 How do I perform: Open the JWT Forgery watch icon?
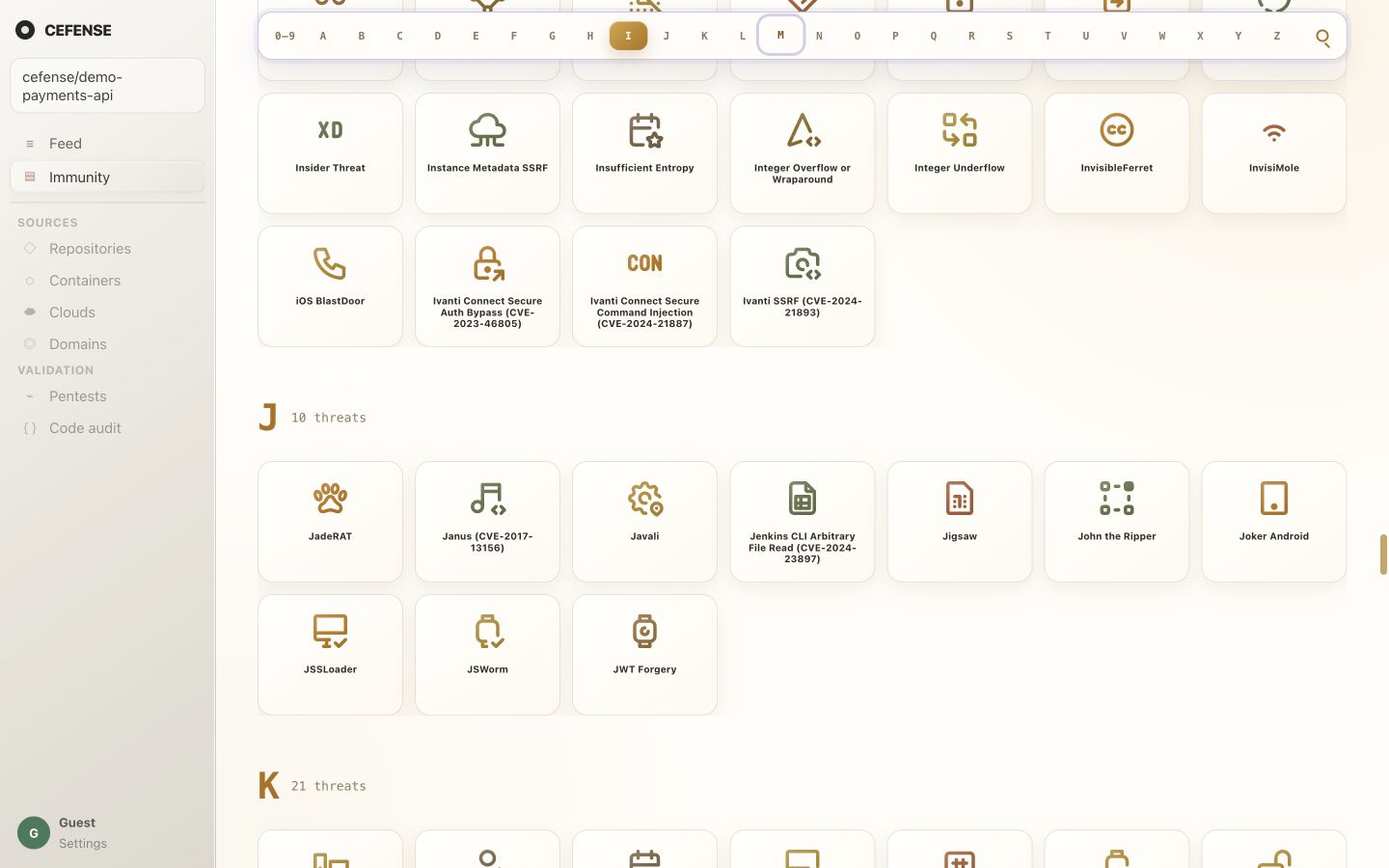[x=644, y=632]
